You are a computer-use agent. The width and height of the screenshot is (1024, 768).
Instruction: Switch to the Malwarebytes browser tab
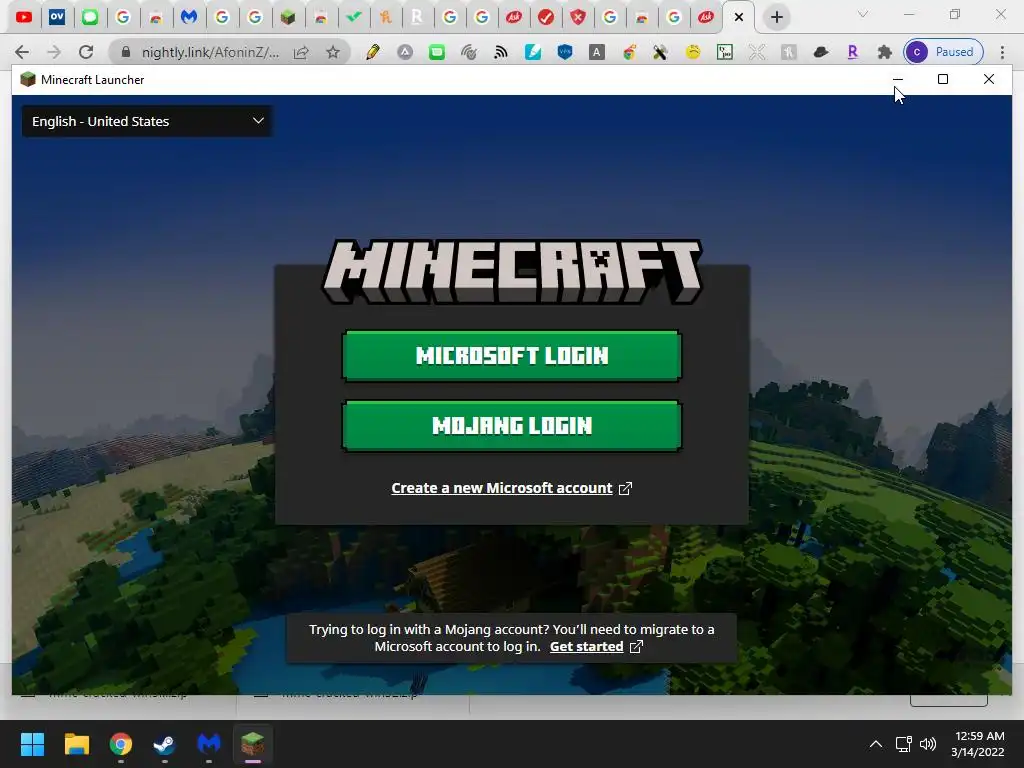point(189,17)
